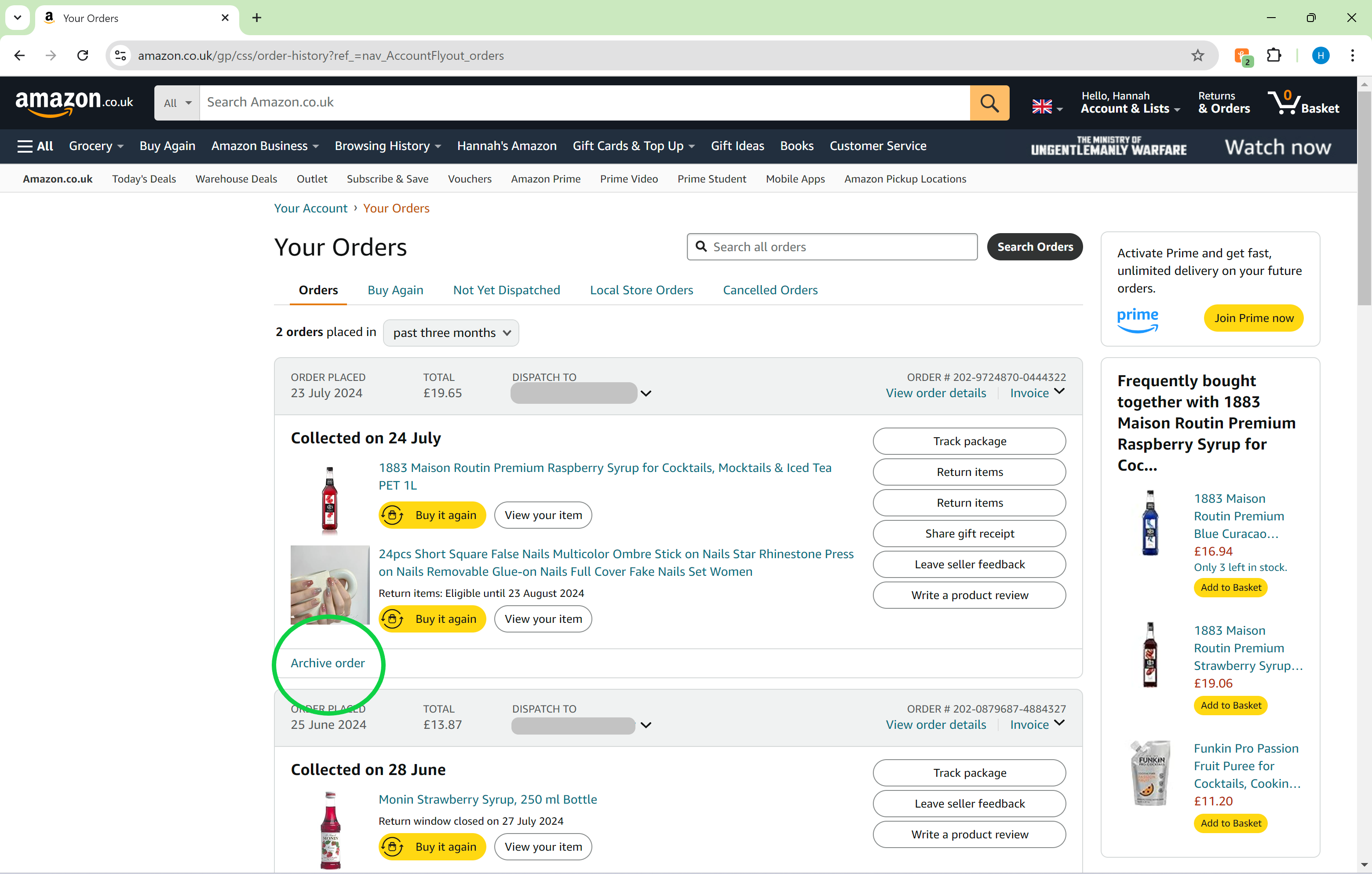This screenshot has height=874, width=1372.
Task: Click the Prime logo in sidebar
Action: 1137,320
